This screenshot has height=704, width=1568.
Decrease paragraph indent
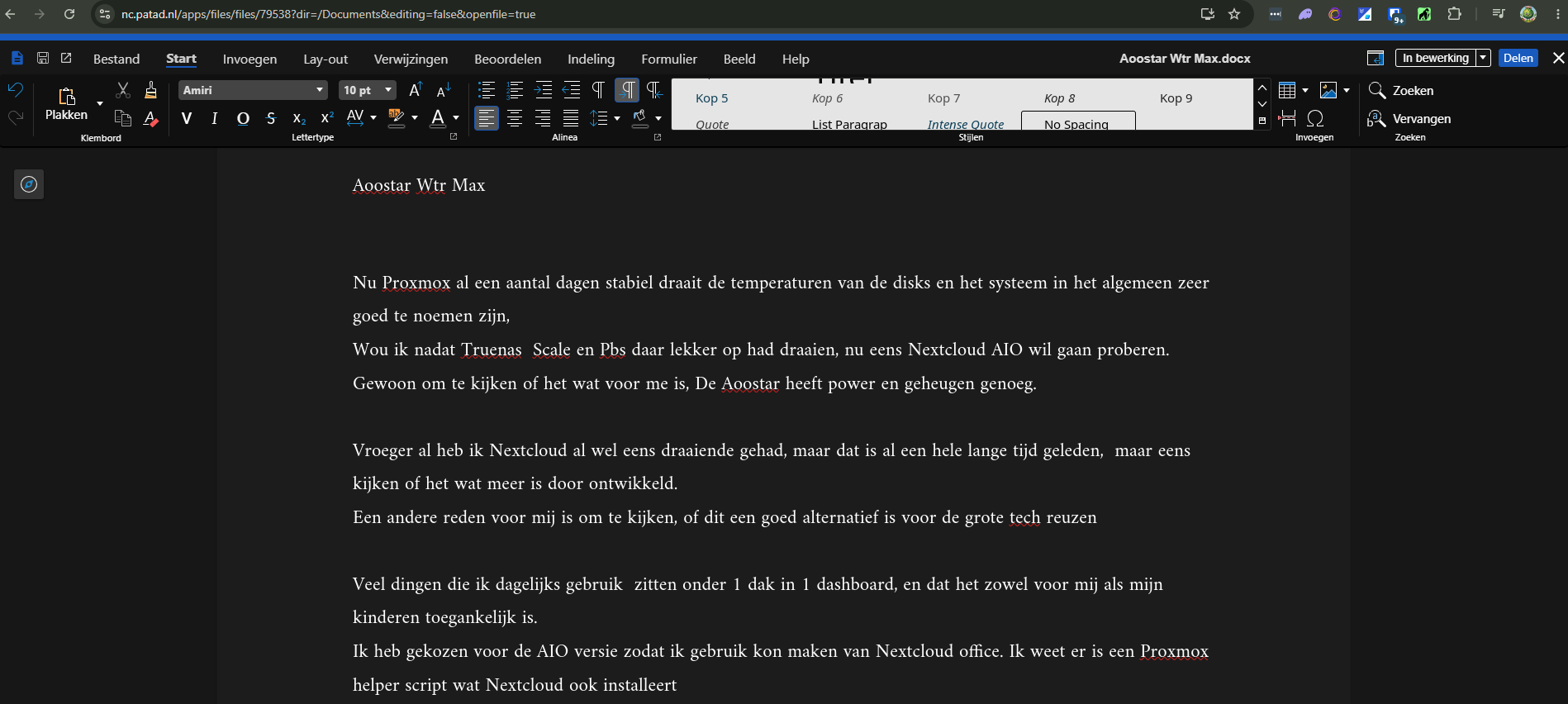point(571,90)
